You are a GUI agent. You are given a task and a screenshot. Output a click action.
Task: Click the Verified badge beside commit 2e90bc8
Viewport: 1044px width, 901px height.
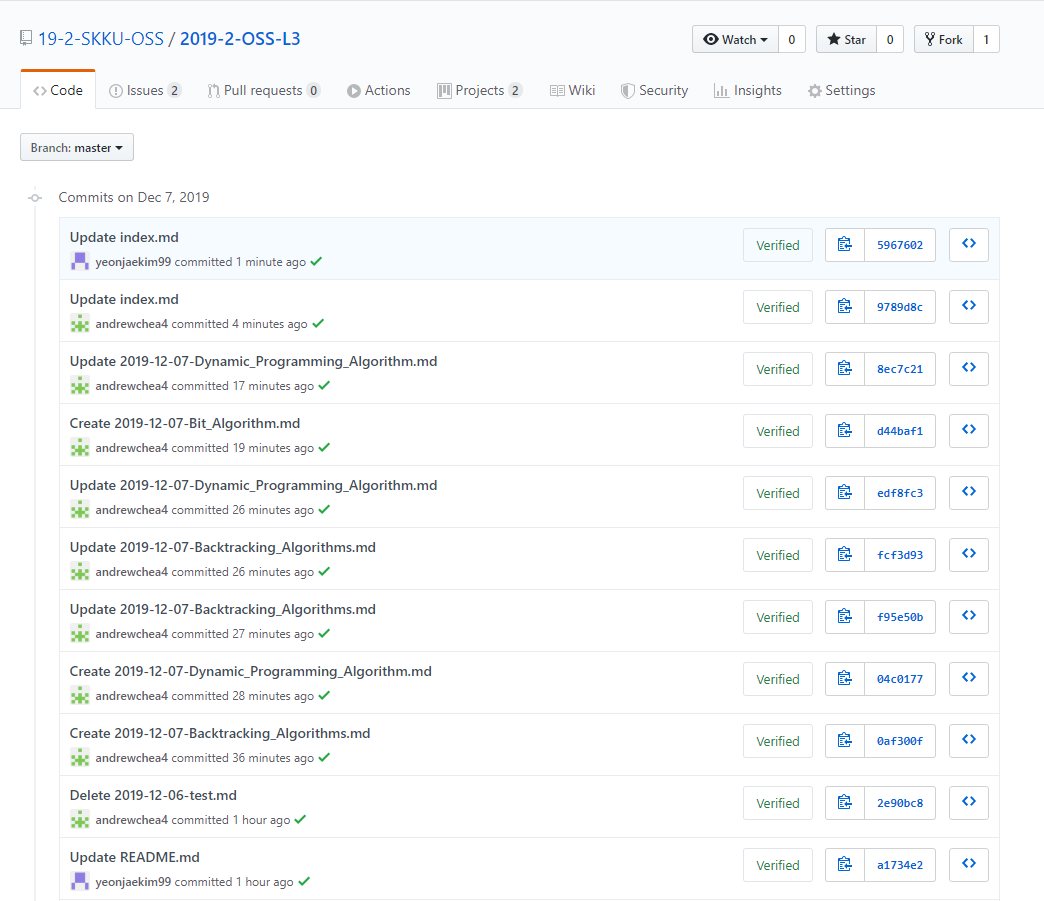coord(777,802)
